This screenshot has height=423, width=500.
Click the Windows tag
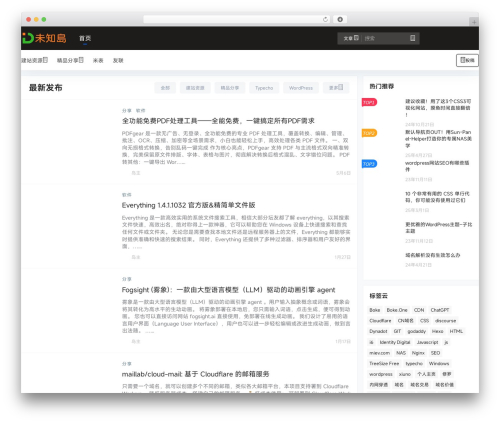point(439,364)
